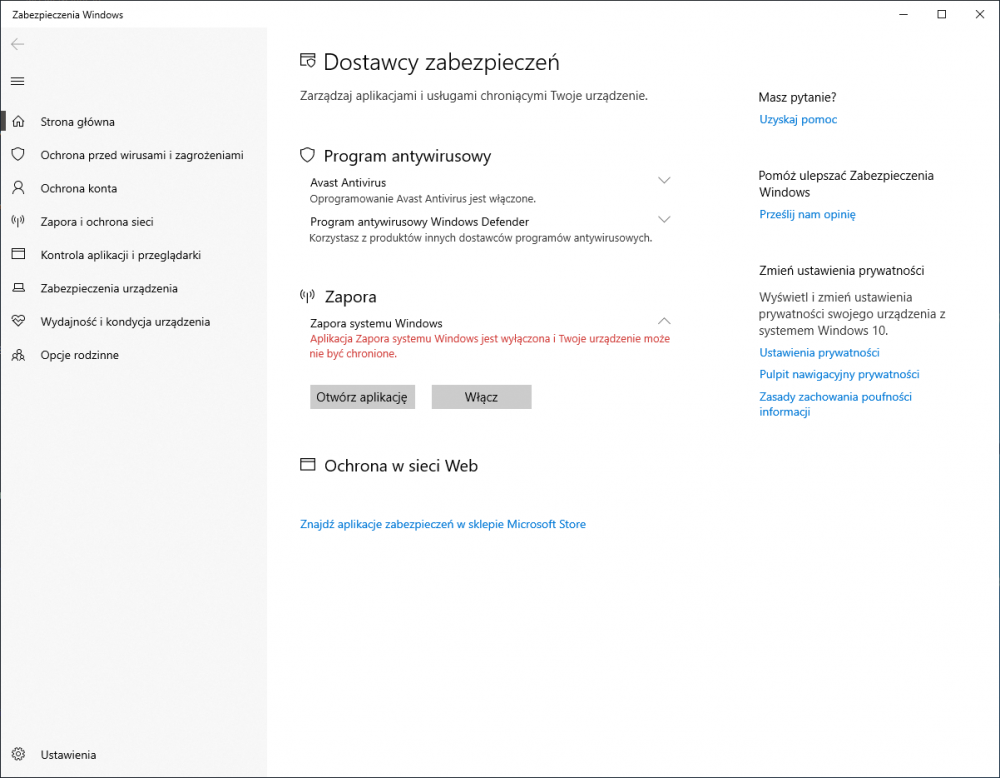The width and height of the screenshot is (1000, 778).
Task: Expand the Windows Defender antivirus entry
Action: [664, 220]
